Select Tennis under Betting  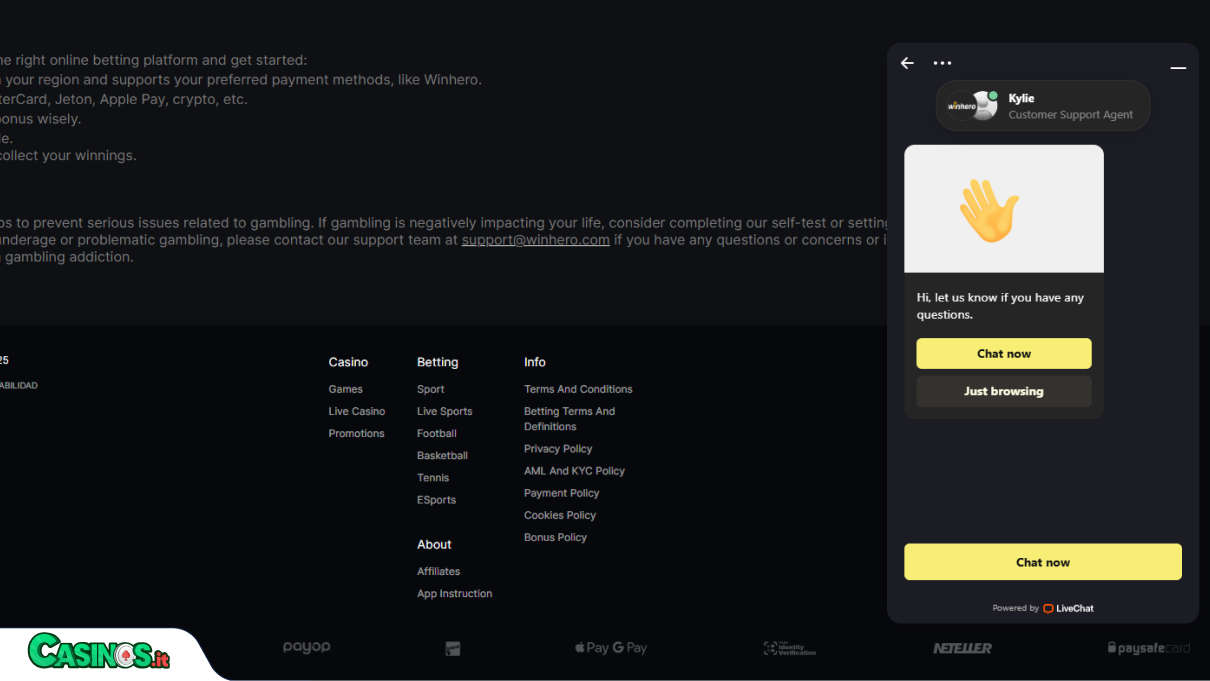(x=433, y=478)
